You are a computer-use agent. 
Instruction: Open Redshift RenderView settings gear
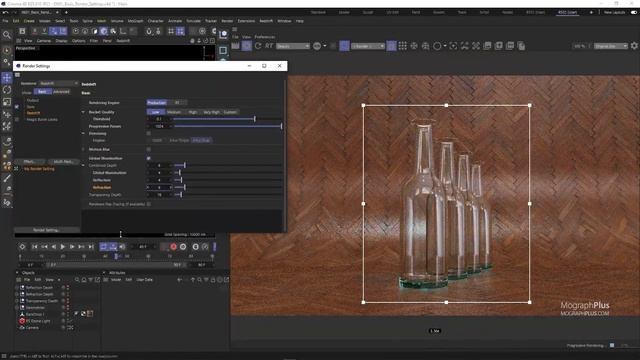click(x=634, y=46)
